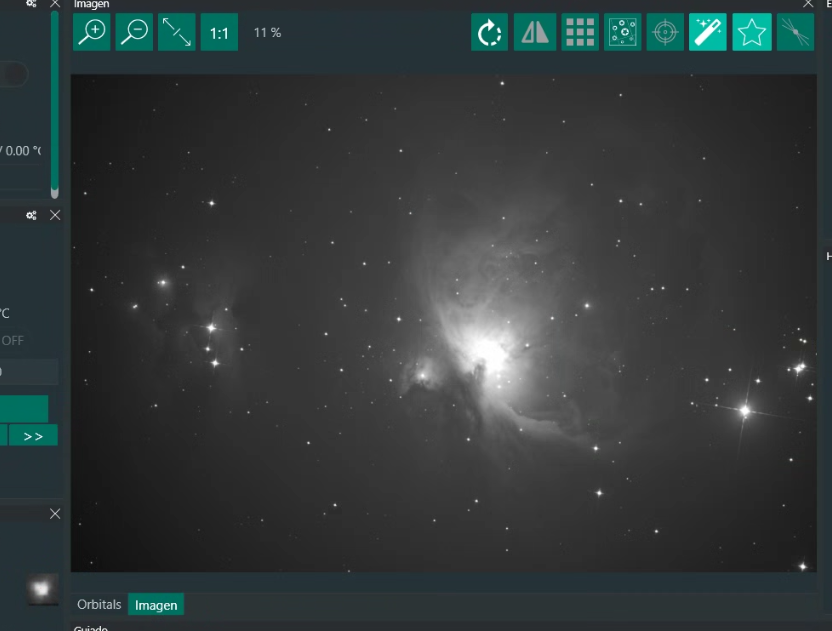Click the star annotation square icon

(622, 32)
